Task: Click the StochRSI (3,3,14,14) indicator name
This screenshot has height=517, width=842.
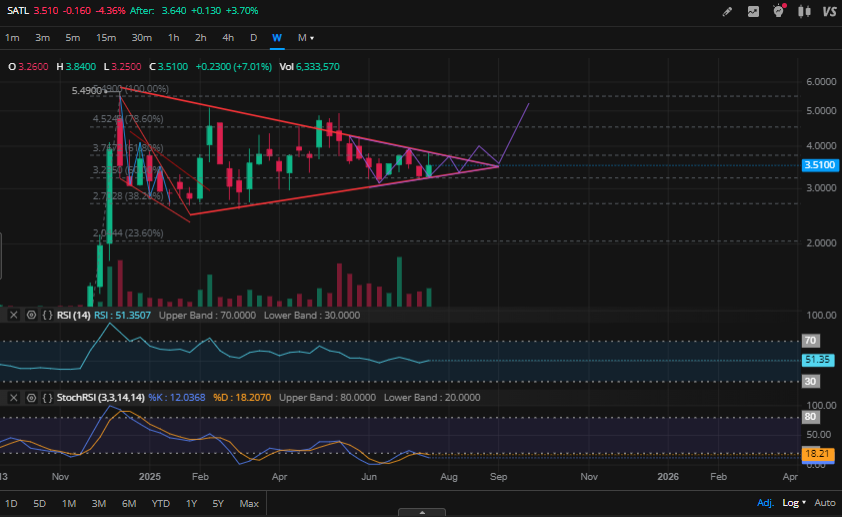Action: [100, 398]
